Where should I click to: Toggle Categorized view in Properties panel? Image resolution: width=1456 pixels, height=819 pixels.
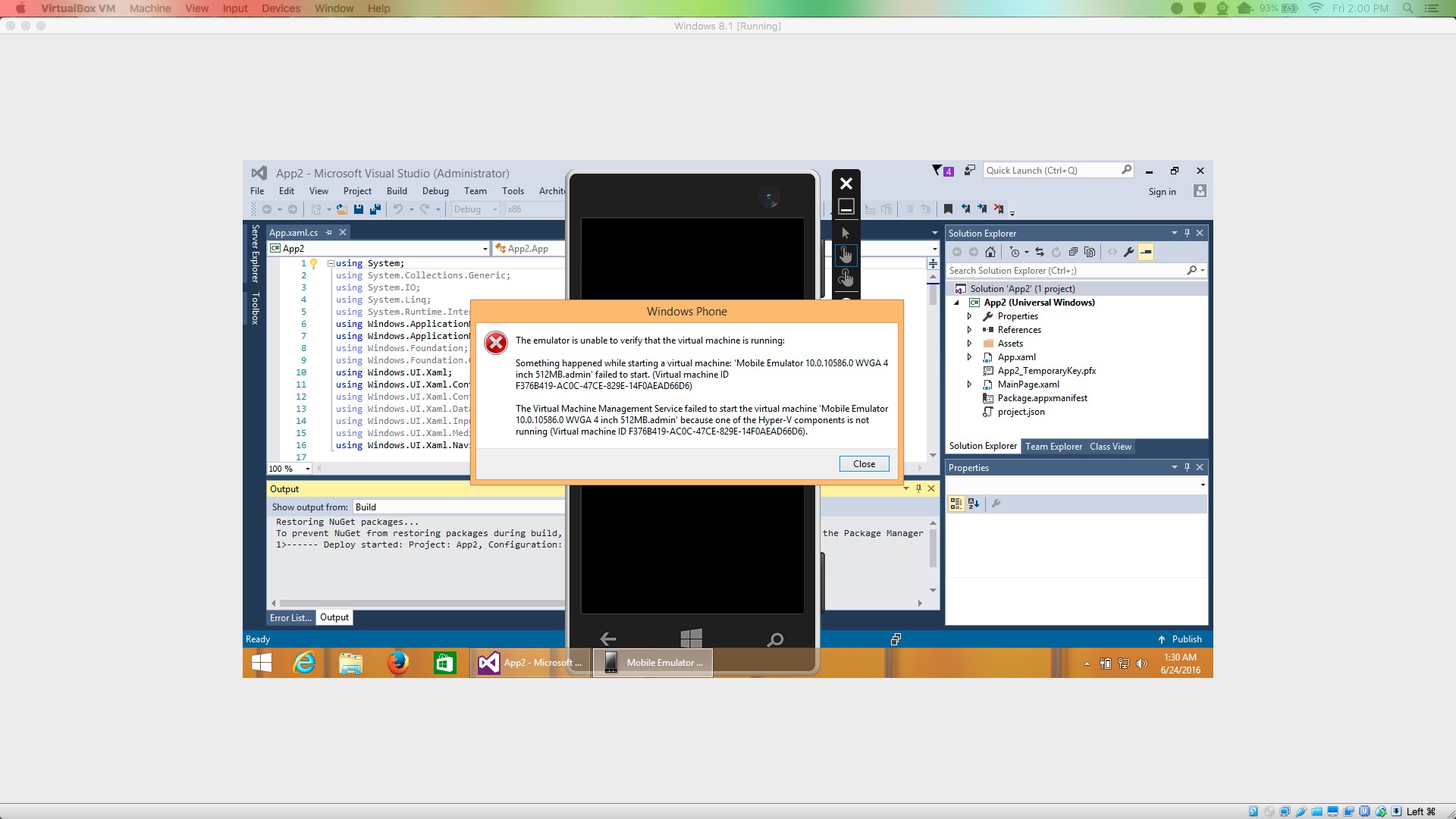pos(956,504)
